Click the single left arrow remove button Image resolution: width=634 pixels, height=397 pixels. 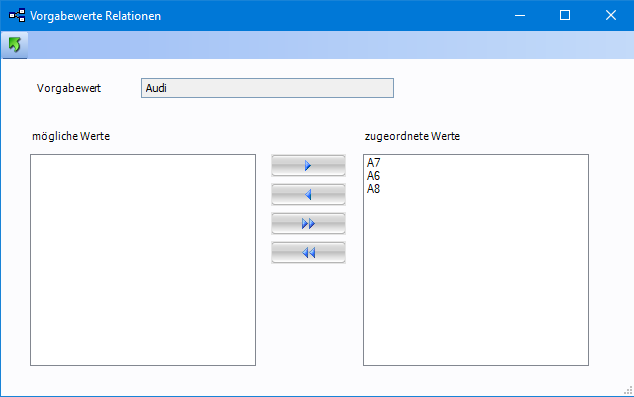tap(308, 194)
